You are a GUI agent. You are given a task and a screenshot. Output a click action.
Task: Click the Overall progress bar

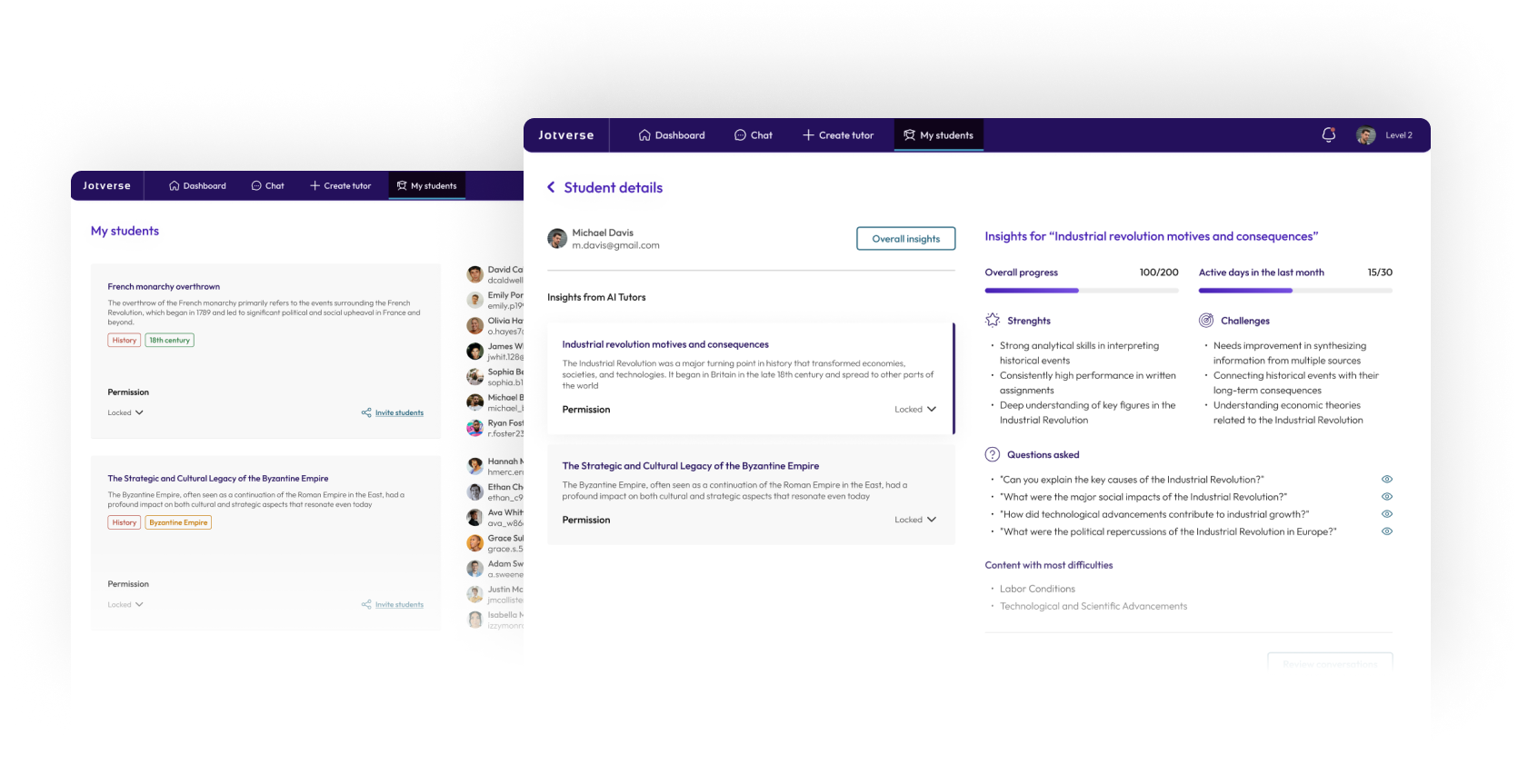1081,291
